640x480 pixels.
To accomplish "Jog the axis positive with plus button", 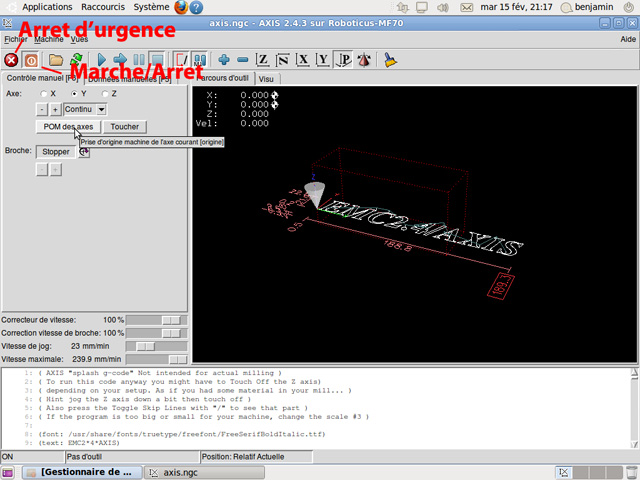I will 55,109.
